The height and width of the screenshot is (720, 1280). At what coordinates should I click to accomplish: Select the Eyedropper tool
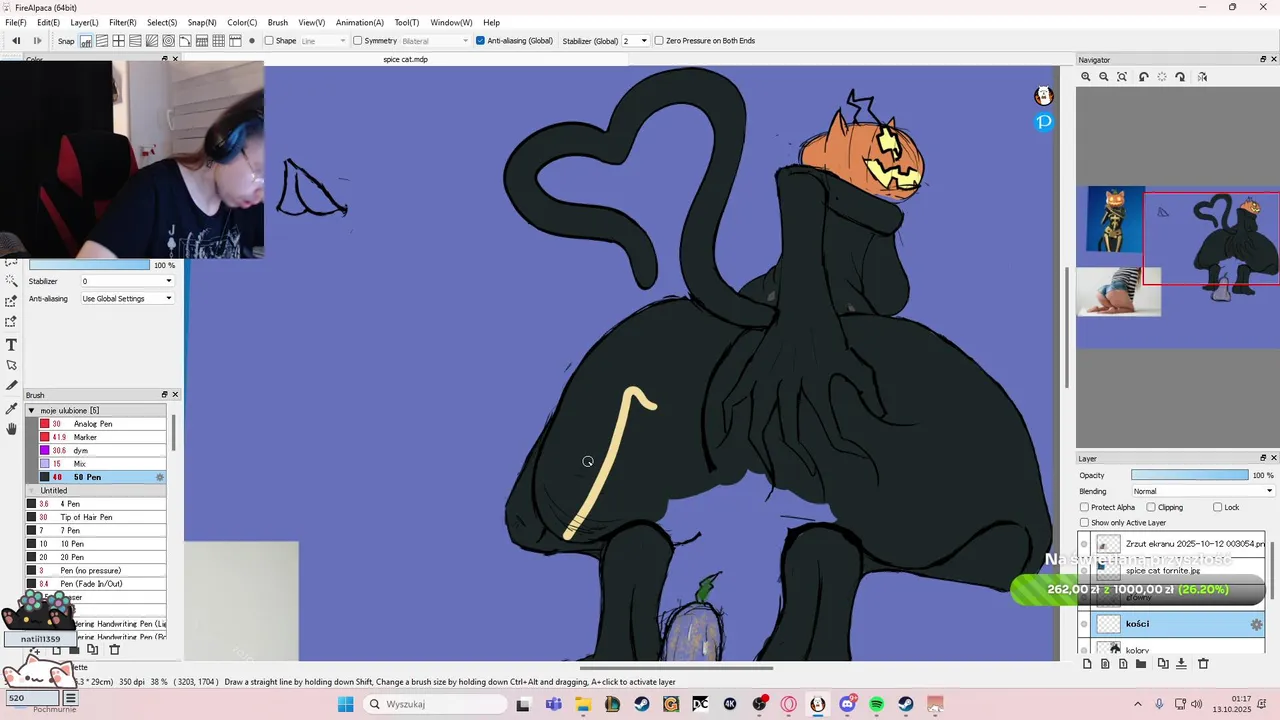(11, 408)
